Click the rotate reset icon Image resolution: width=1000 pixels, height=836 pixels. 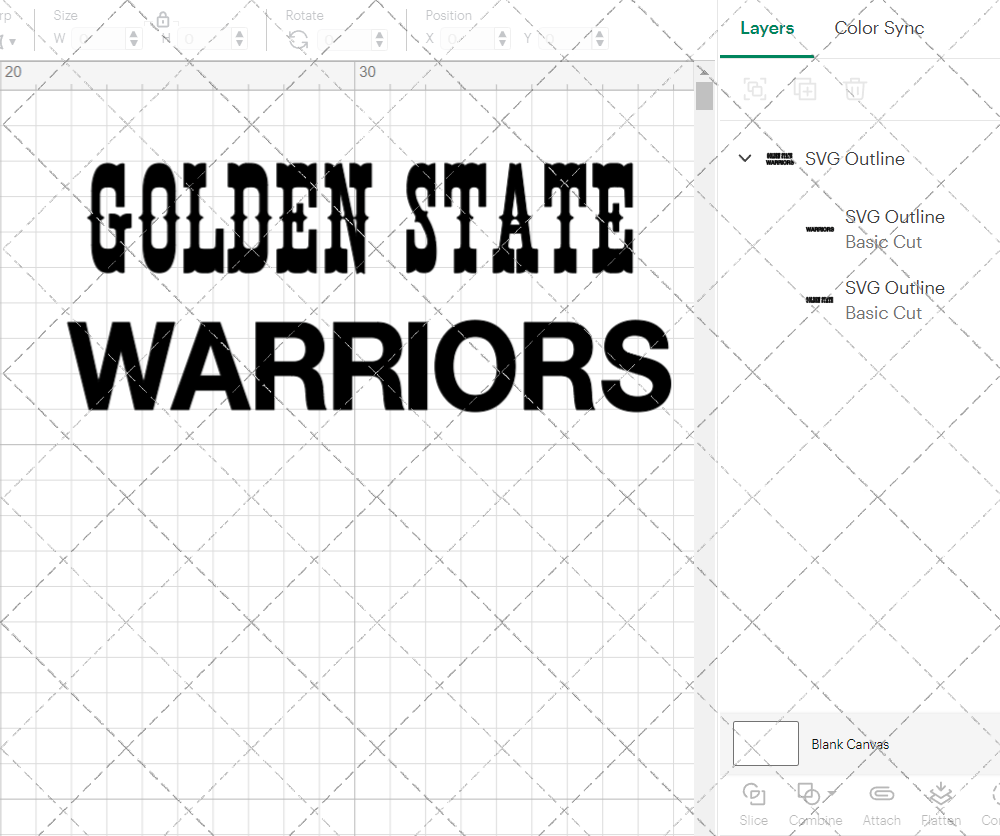click(x=297, y=38)
